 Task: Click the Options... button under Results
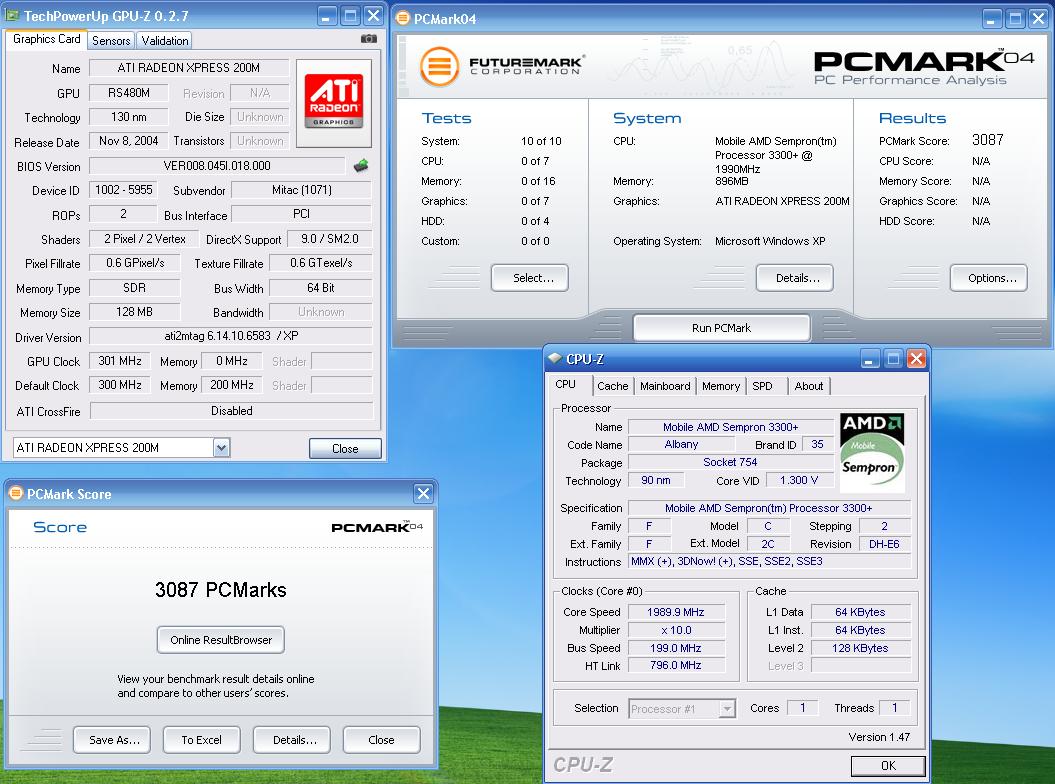(x=989, y=278)
